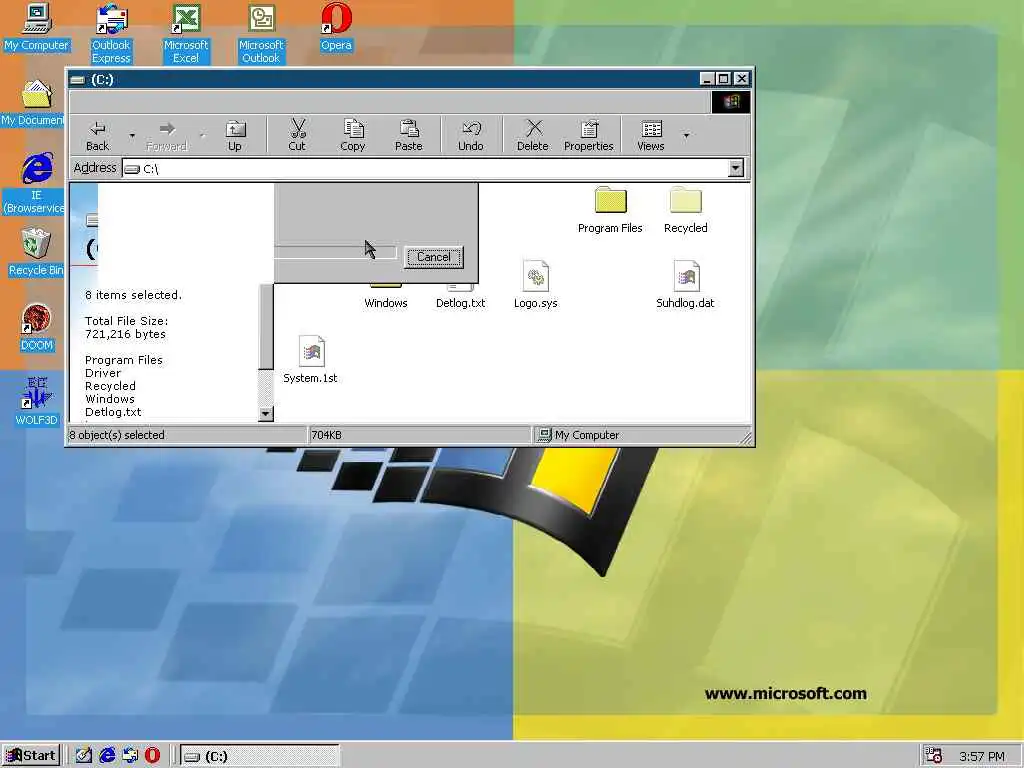
Task: Click inside the Address field showing C:\
Action: click(425, 168)
